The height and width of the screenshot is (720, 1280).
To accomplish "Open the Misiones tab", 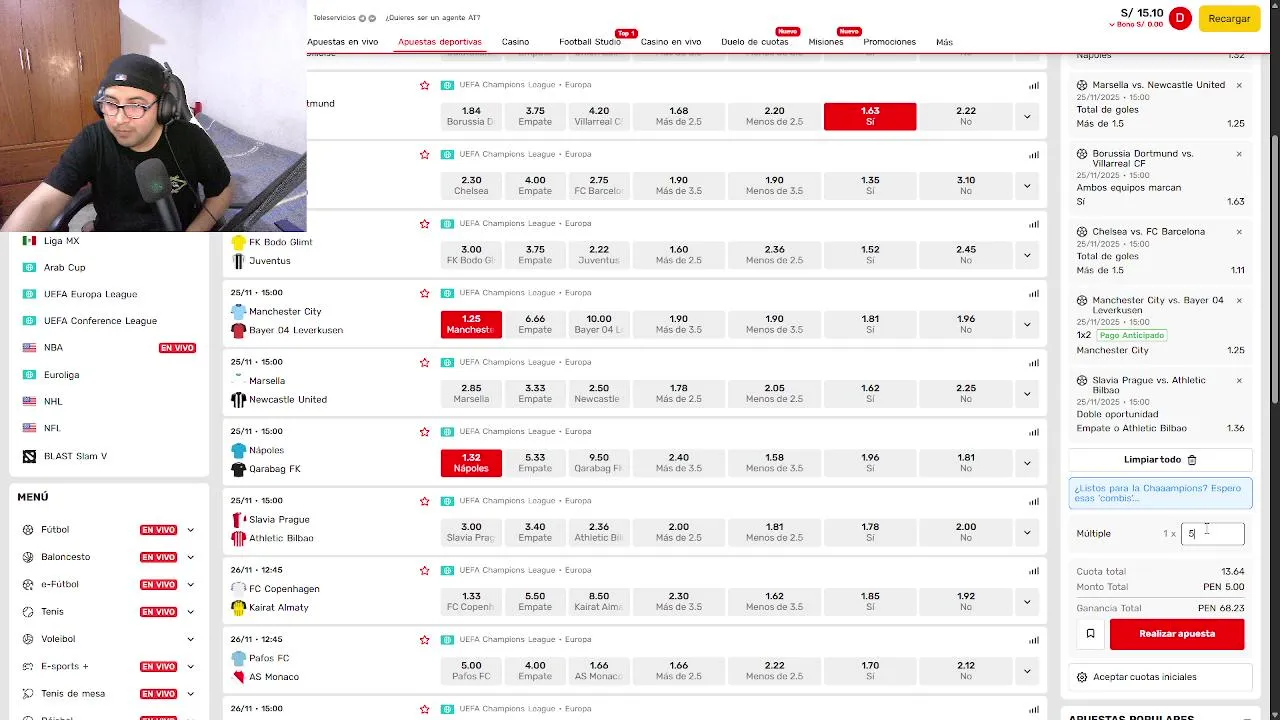I will coord(826,42).
